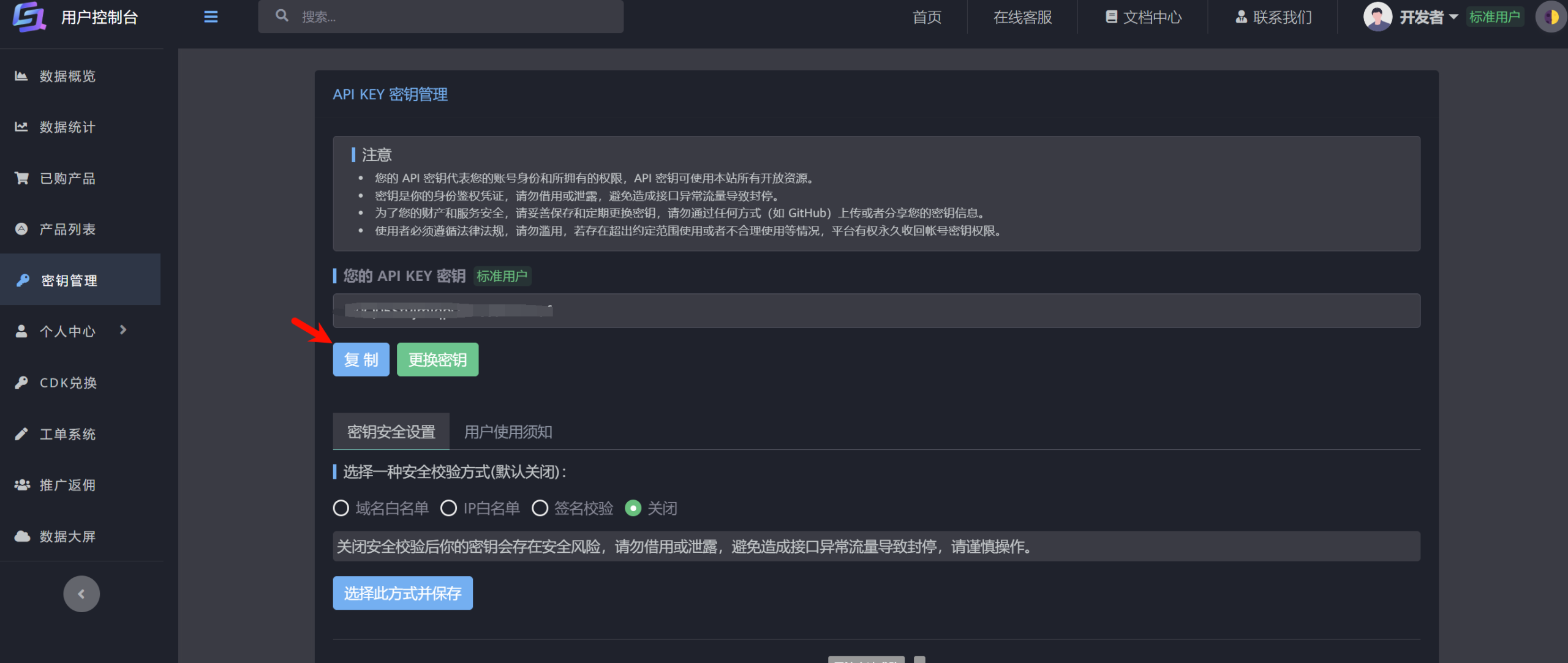Image resolution: width=1568 pixels, height=663 pixels.
Task: Click 更换密钥 to replace the key
Action: click(x=437, y=359)
